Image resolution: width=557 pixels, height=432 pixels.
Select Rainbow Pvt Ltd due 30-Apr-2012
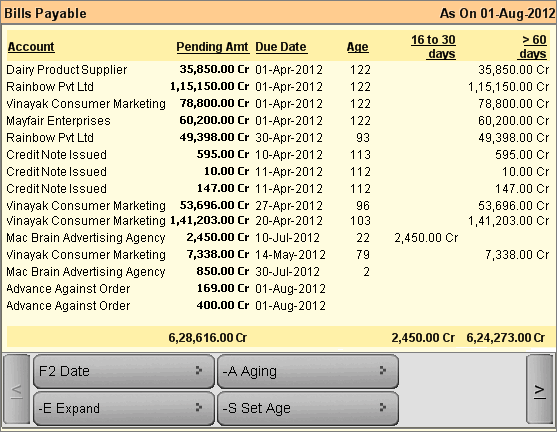point(278,138)
